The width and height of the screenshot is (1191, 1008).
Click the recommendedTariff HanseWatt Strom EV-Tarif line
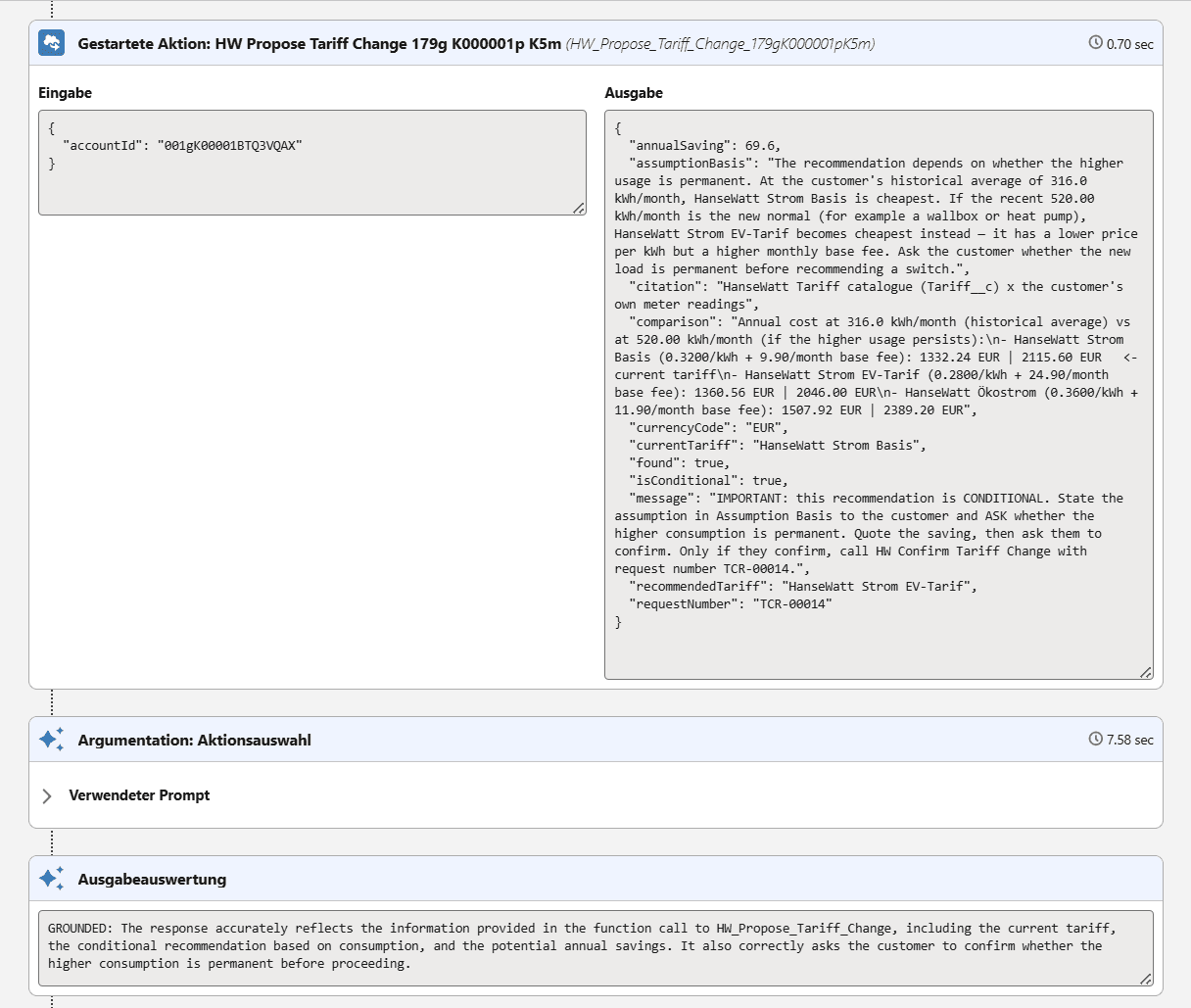(803, 586)
